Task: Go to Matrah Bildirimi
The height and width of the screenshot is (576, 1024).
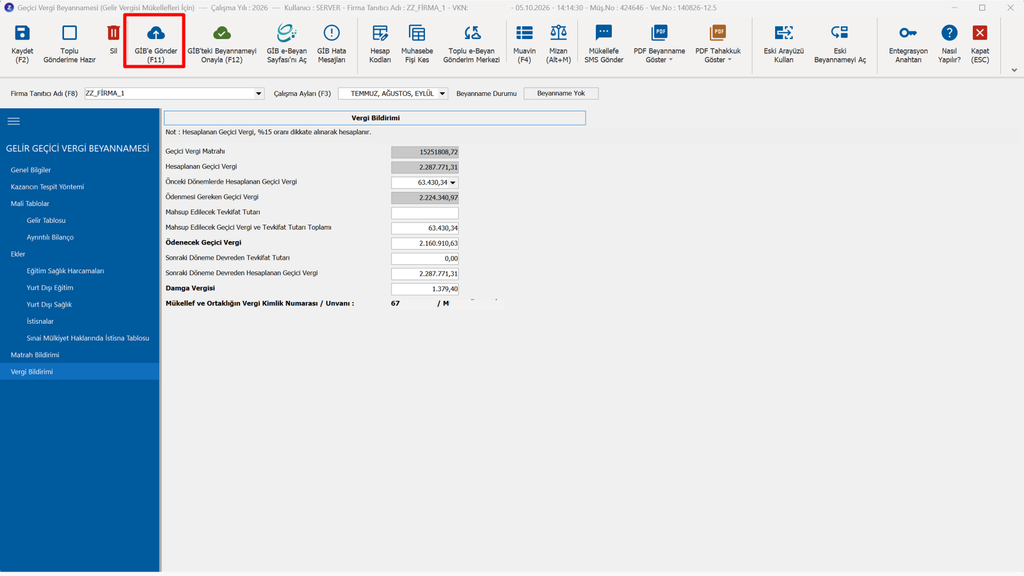Action: (x=35, y=355)
